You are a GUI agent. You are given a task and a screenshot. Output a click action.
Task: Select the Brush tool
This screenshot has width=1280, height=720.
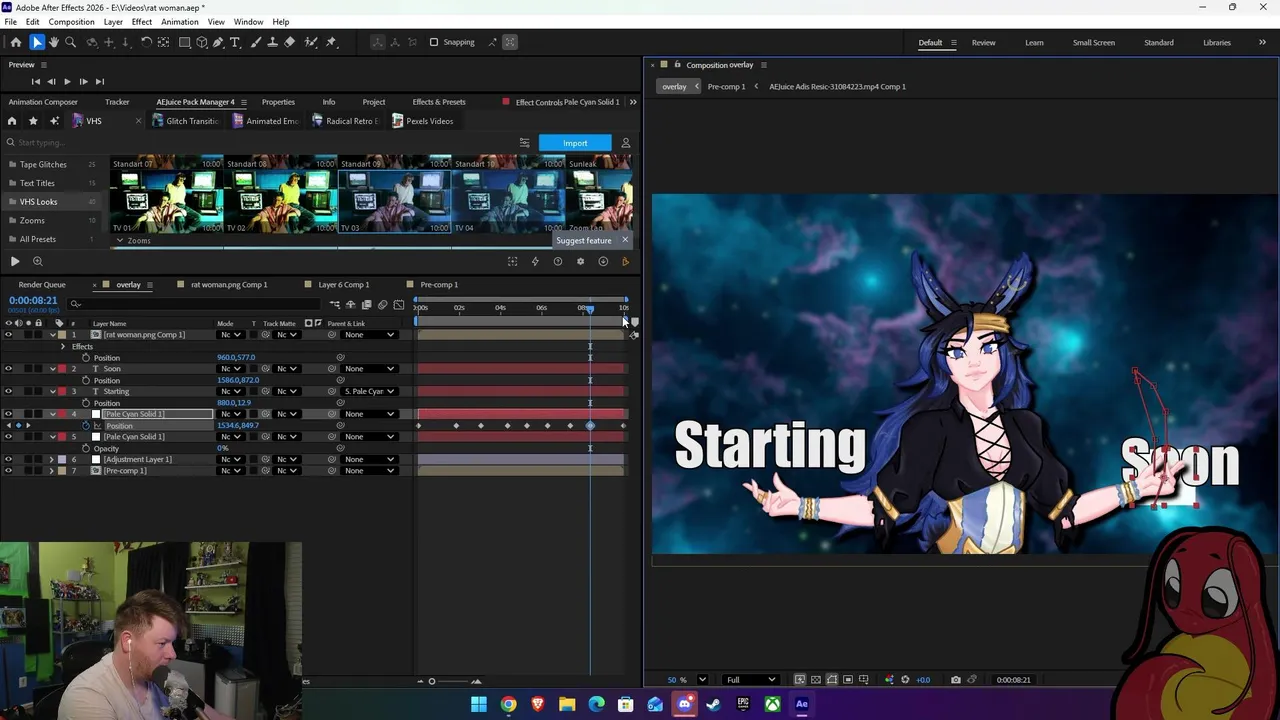coord(256,42)
